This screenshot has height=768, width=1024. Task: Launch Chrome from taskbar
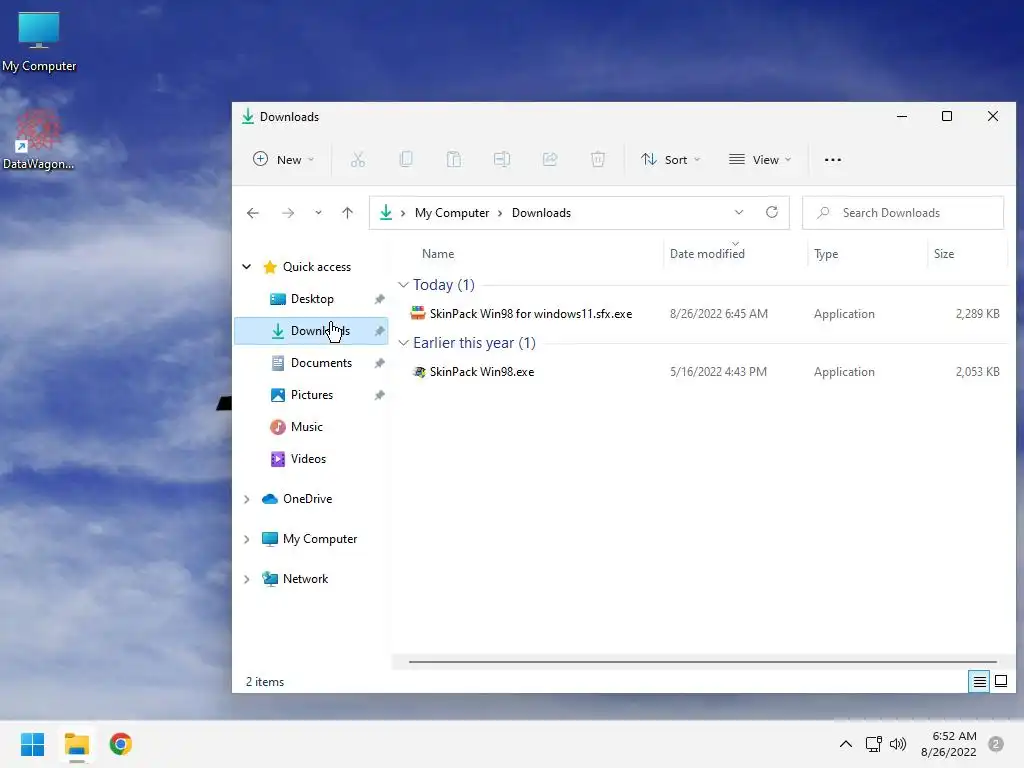point(121,744)
